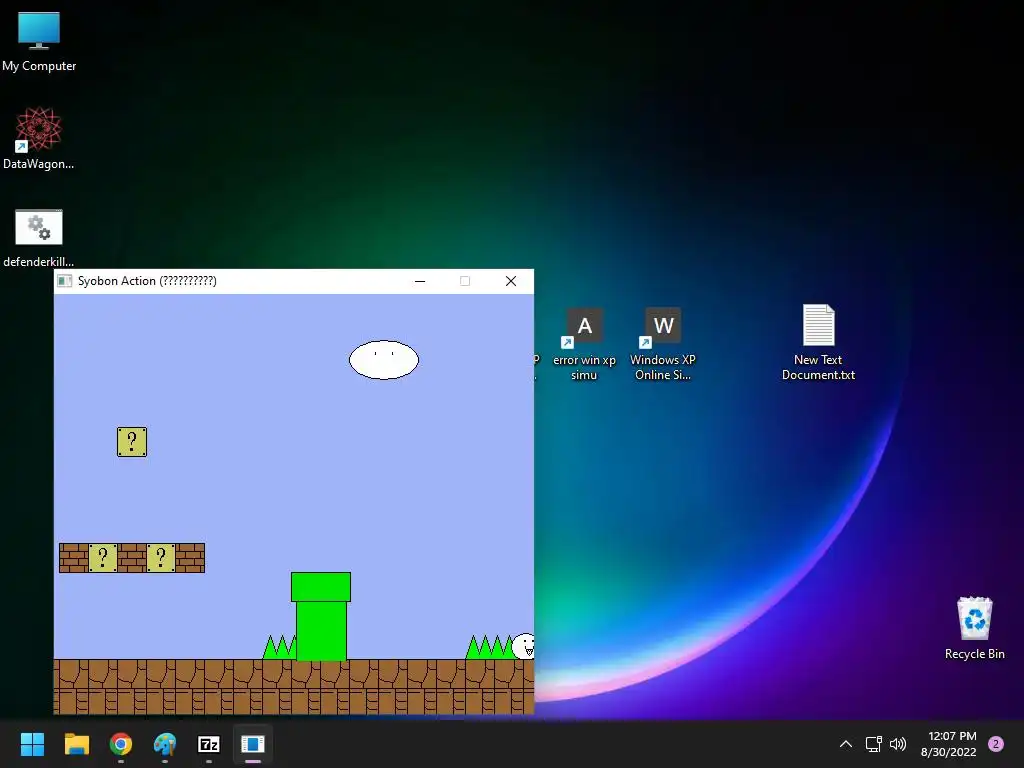The height and width of the screenshot is (768, 1024).
Task: Open File Explorer from the taskbar
Action: pyautogui.click(x=76, y=744)
